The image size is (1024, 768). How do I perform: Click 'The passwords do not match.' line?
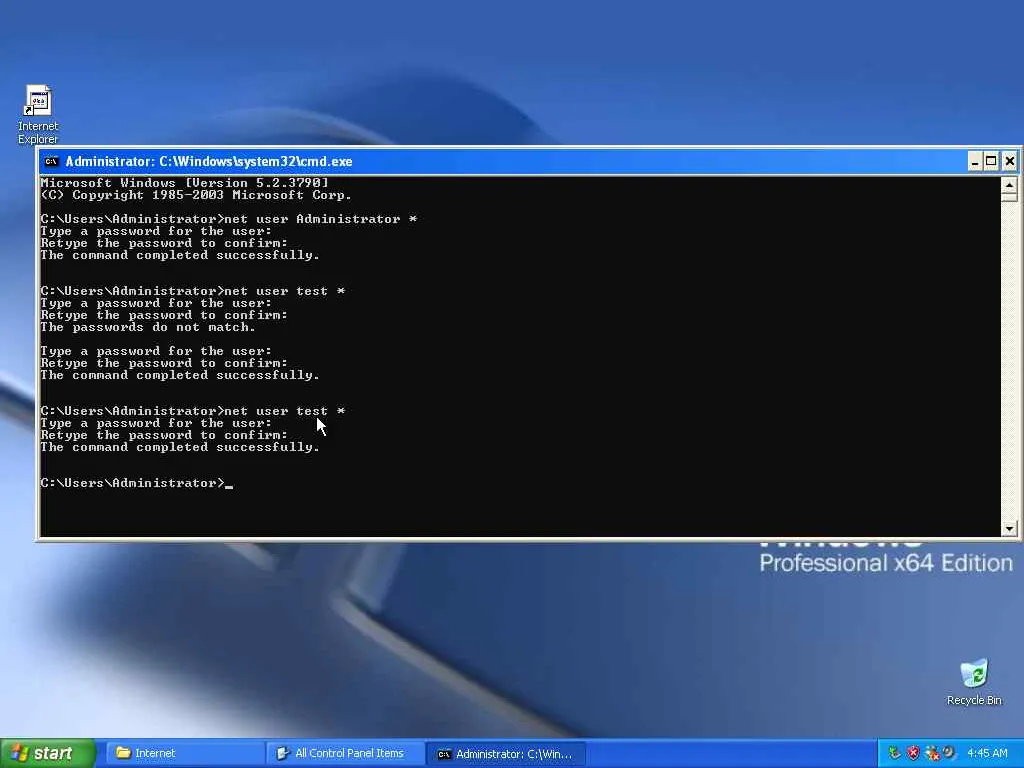pyautogui.click(x=148, y=327)
